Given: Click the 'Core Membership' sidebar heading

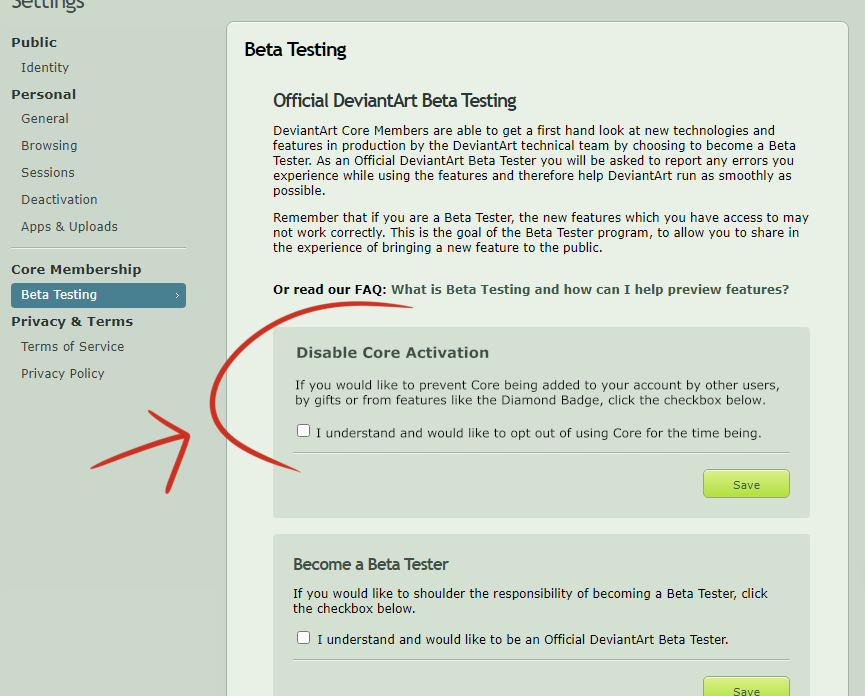Looking at the screenshot, I should (76, 270).
